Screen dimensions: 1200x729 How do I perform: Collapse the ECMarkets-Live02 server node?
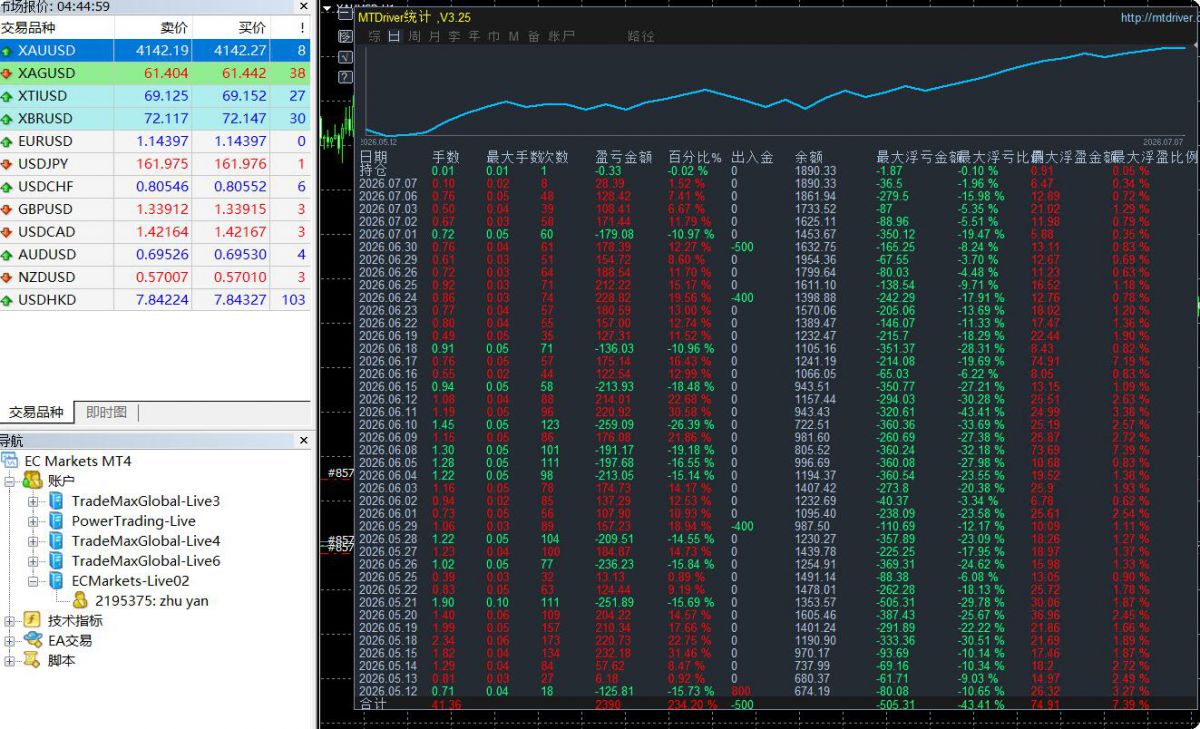tap(32, 581)
